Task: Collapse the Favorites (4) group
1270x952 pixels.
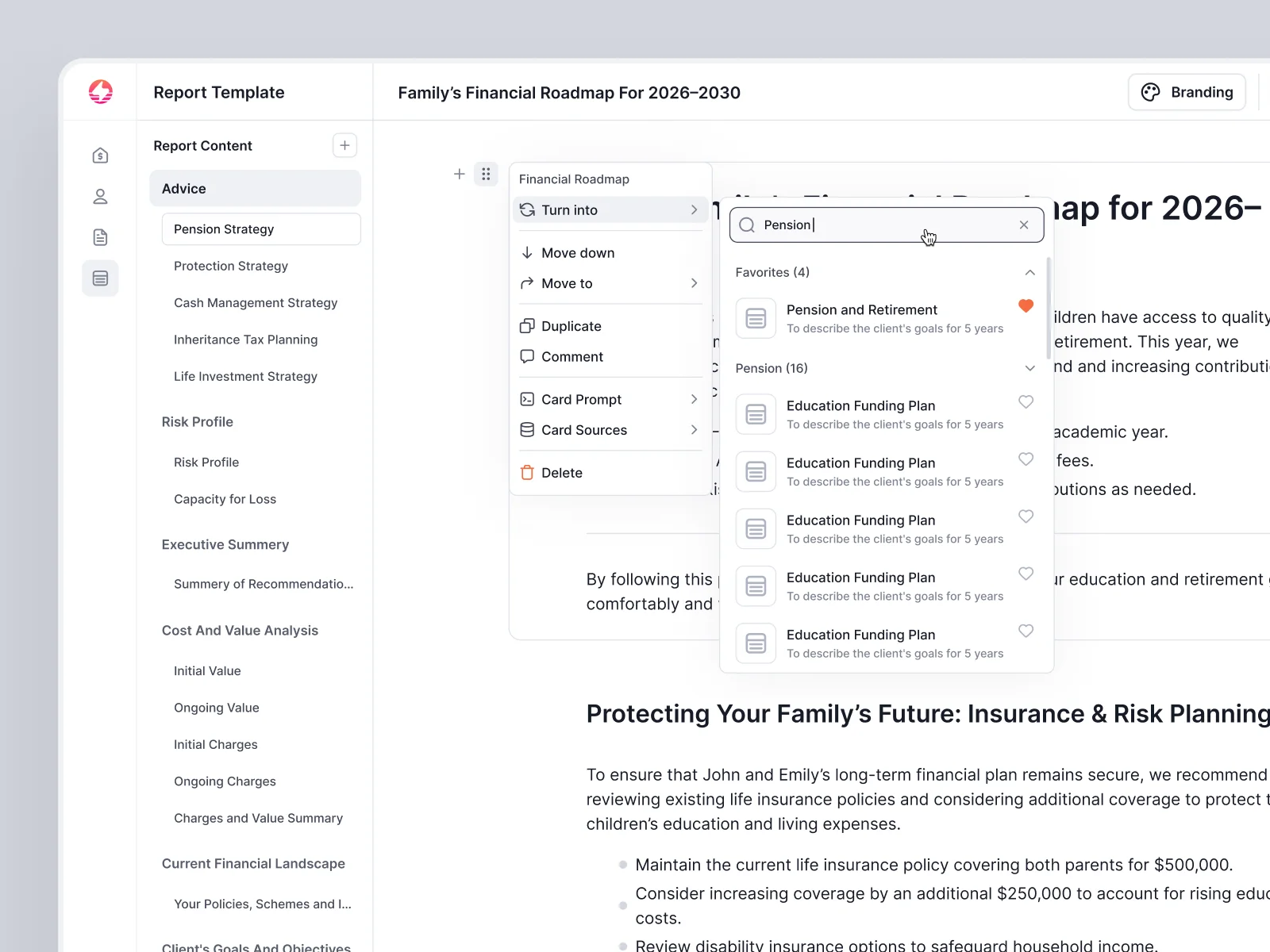Action: point(1029,272)
